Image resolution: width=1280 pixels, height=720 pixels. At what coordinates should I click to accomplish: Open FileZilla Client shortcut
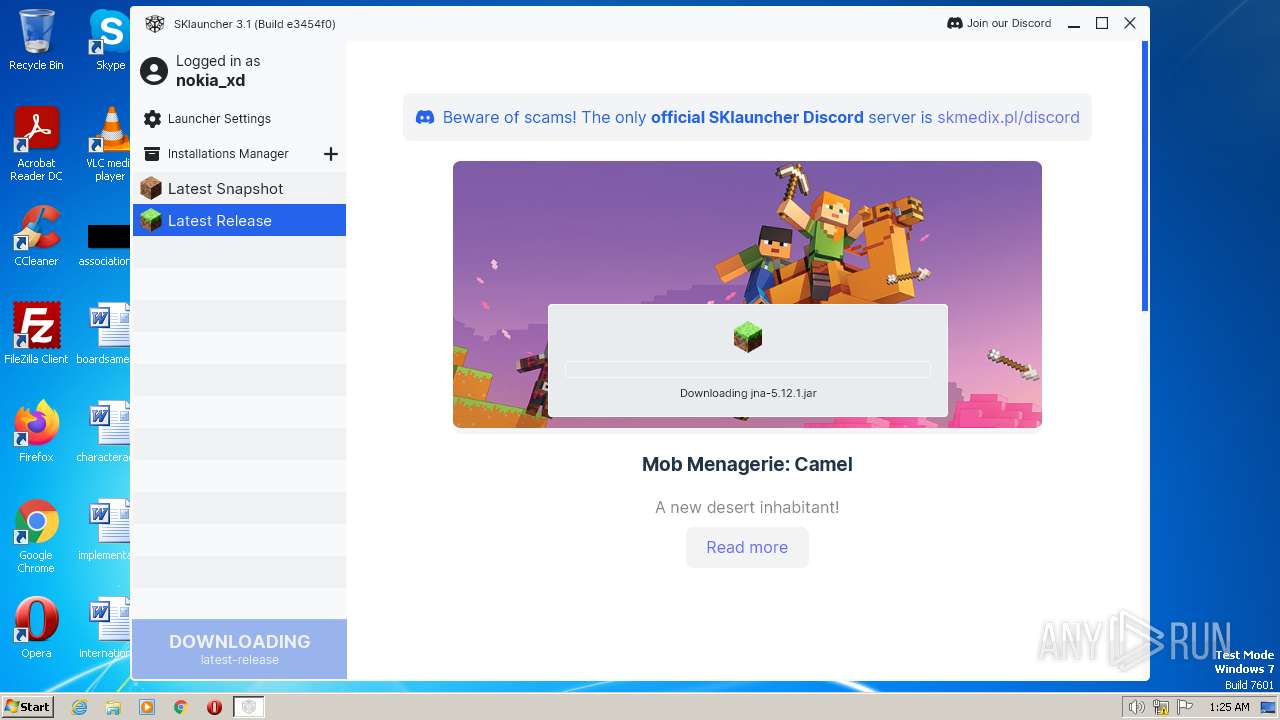pos(36,335)
